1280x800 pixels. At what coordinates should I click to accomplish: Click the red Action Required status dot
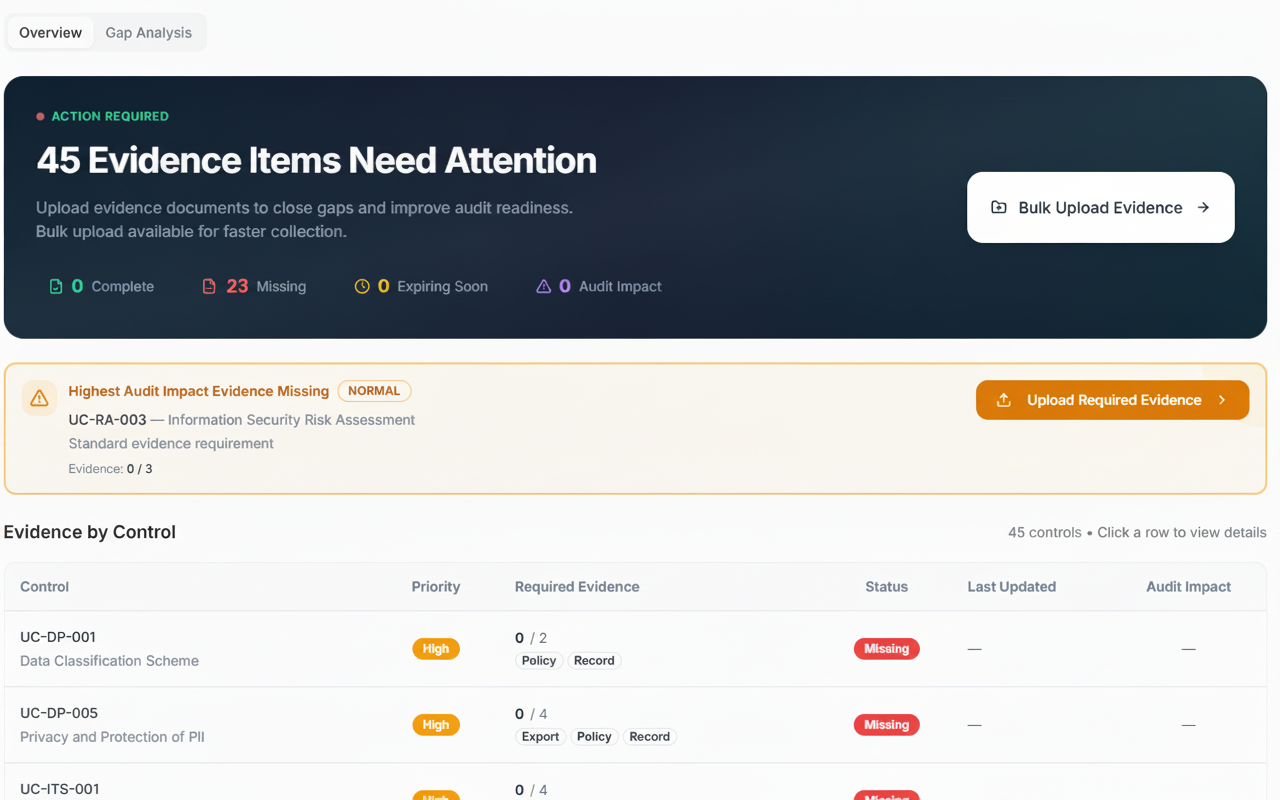click(x=40, y=117)
